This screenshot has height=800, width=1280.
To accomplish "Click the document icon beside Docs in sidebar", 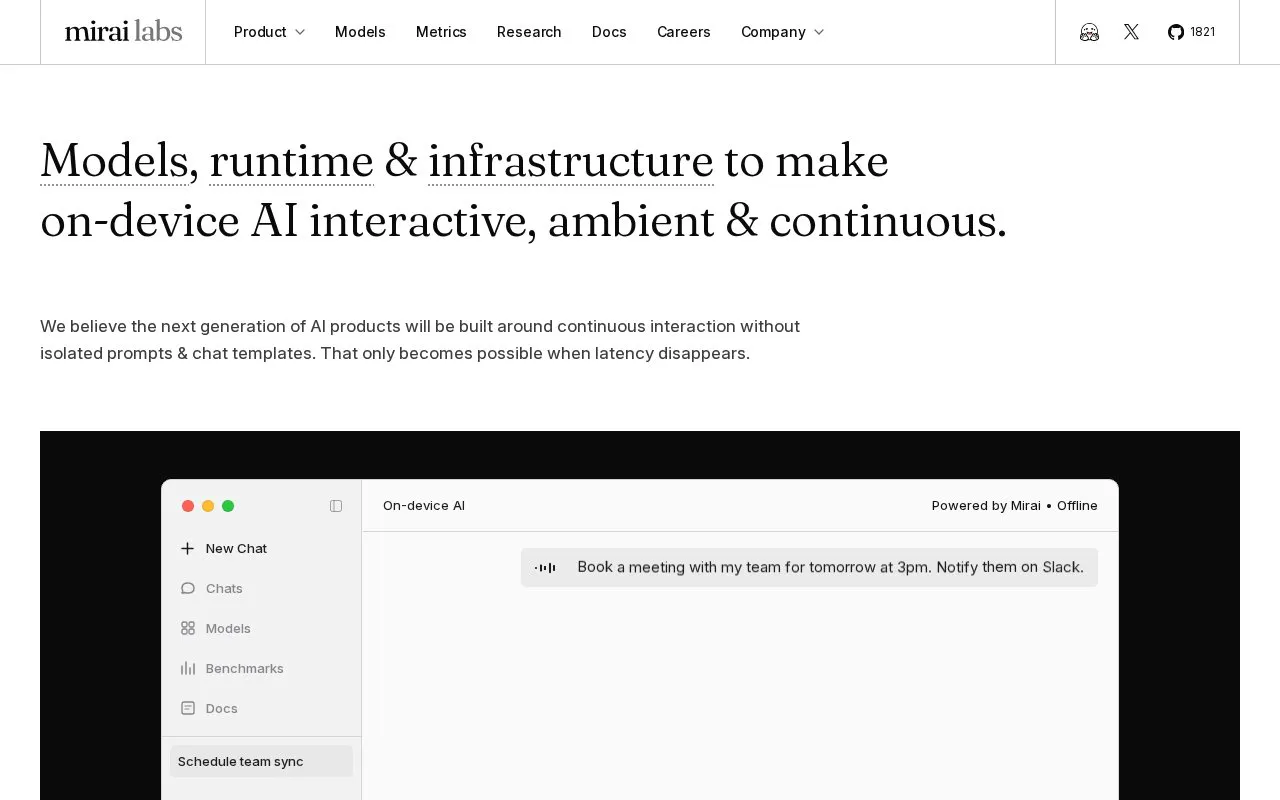I will pyautogui.click(x=188, y=708).
